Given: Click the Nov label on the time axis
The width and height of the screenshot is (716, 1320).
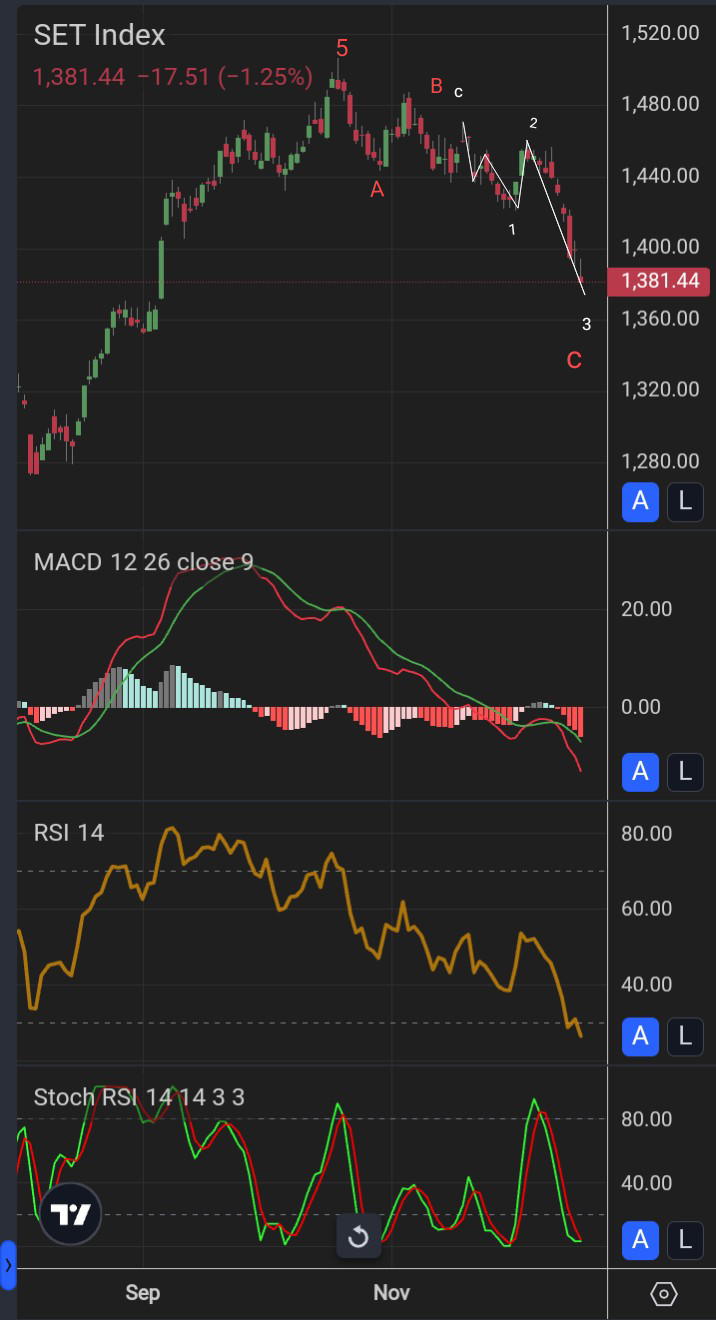Looking at the screenshot, I should click(392, 1293).
